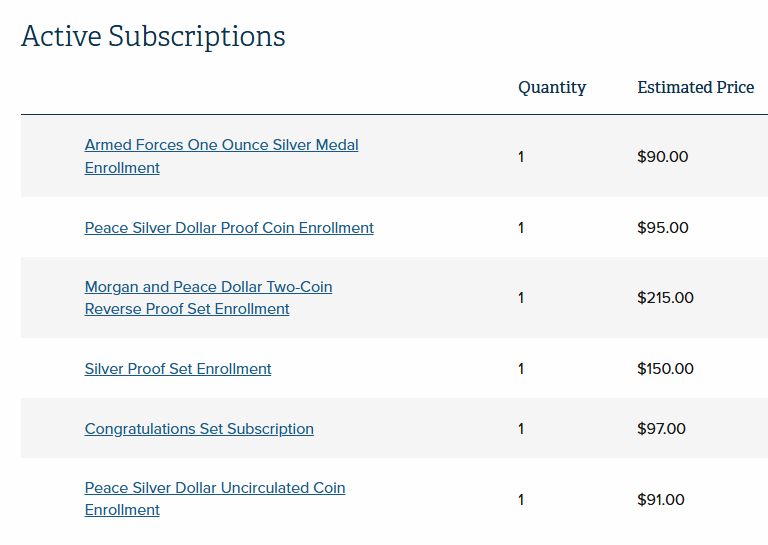Image resolution: width=768 pixels, height=545 pixels.
Task: Select the $90.00 estimated price
Action: 662,157
